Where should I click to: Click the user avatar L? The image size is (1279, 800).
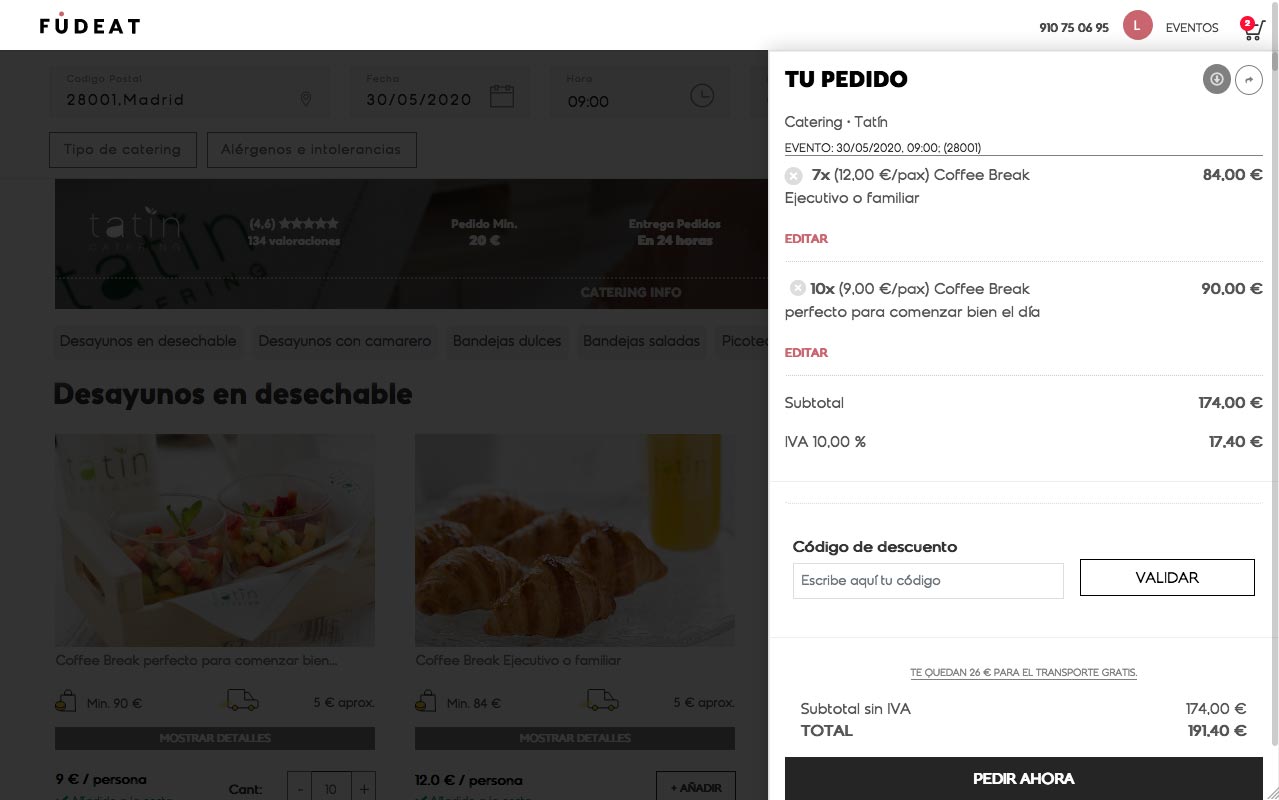click(x=1137, y=26)
